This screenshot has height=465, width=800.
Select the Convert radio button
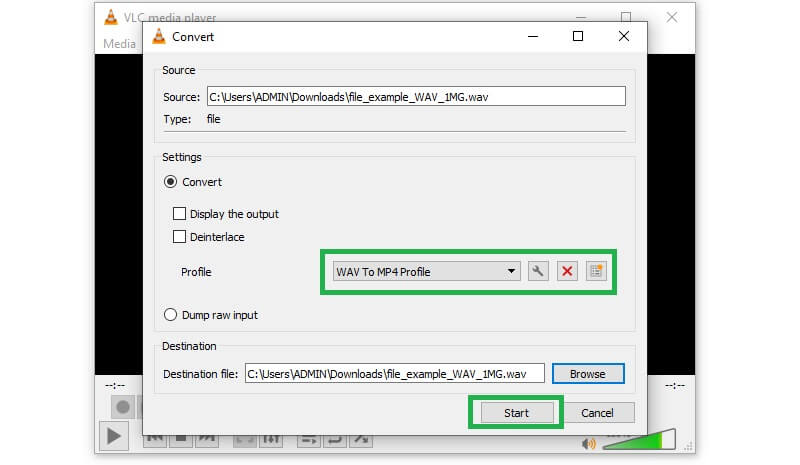click(170, 182)
